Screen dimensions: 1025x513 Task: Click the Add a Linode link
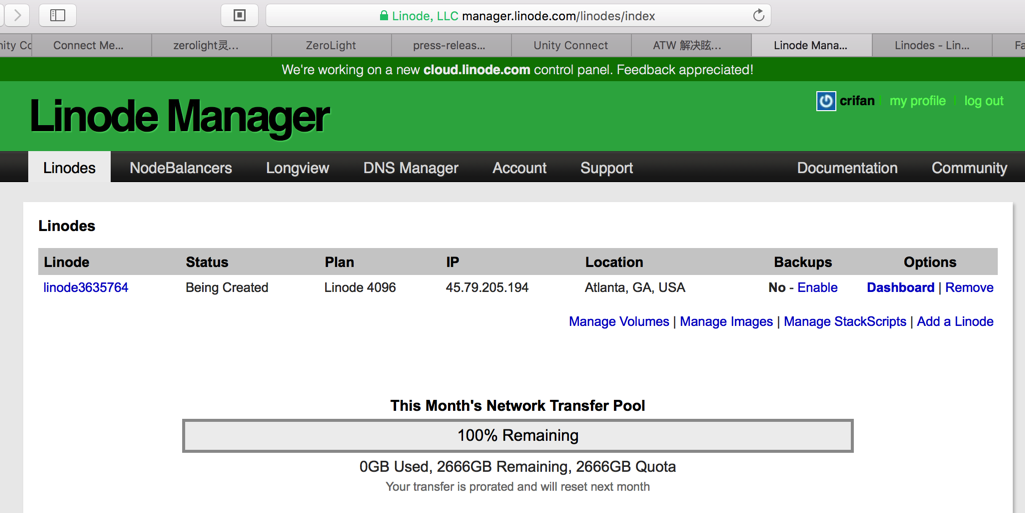click(954, 322)
